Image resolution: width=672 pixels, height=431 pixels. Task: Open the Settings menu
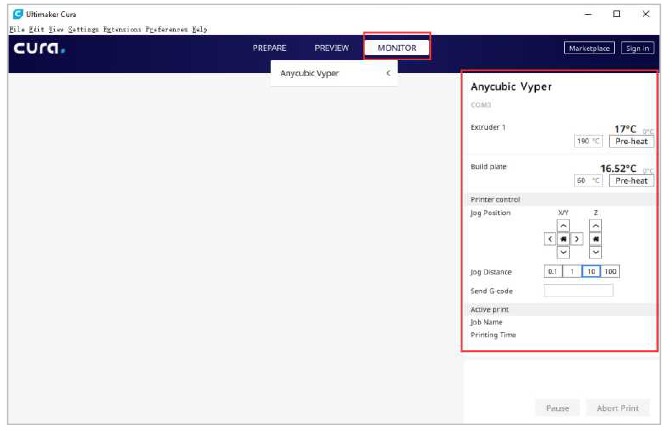tap(83, 29)
